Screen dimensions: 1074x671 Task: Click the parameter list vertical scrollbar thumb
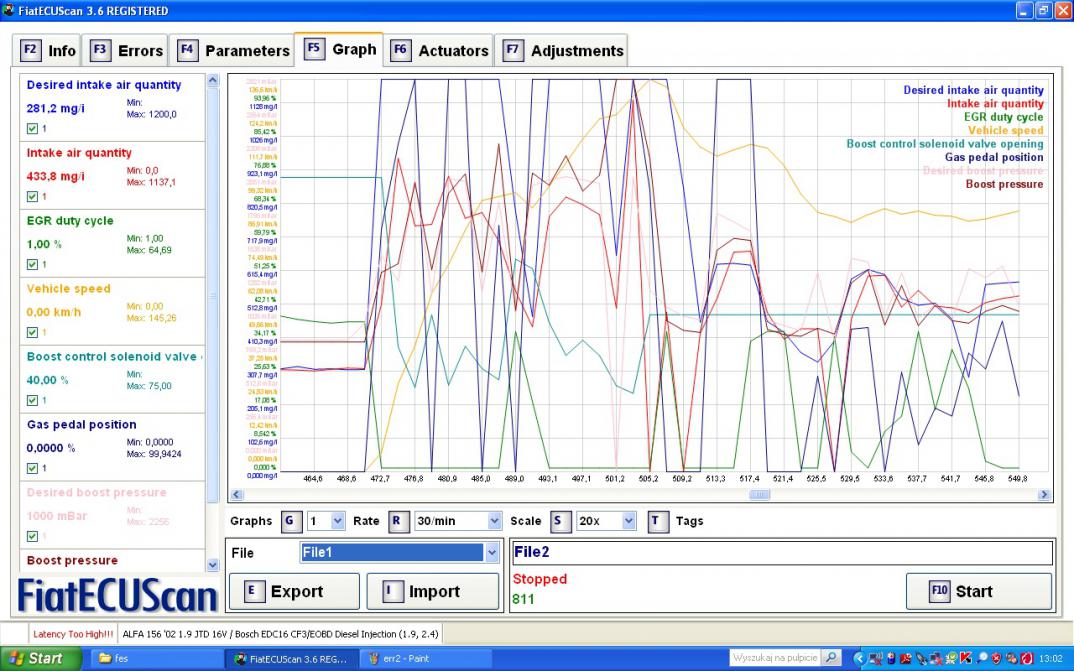[x=212, y=296]
